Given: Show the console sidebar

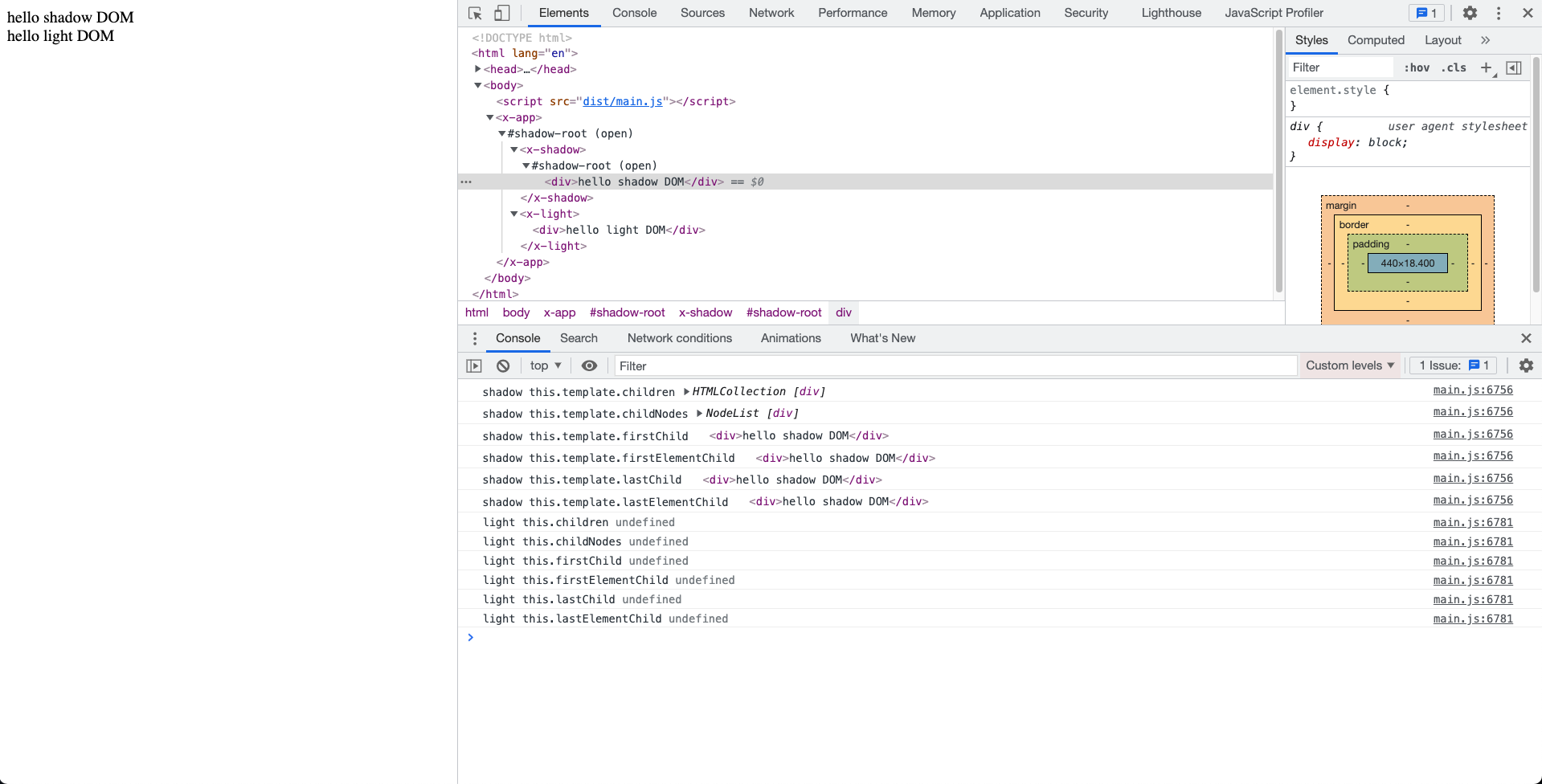Looking at the screenshot, I should coord(473,365).
